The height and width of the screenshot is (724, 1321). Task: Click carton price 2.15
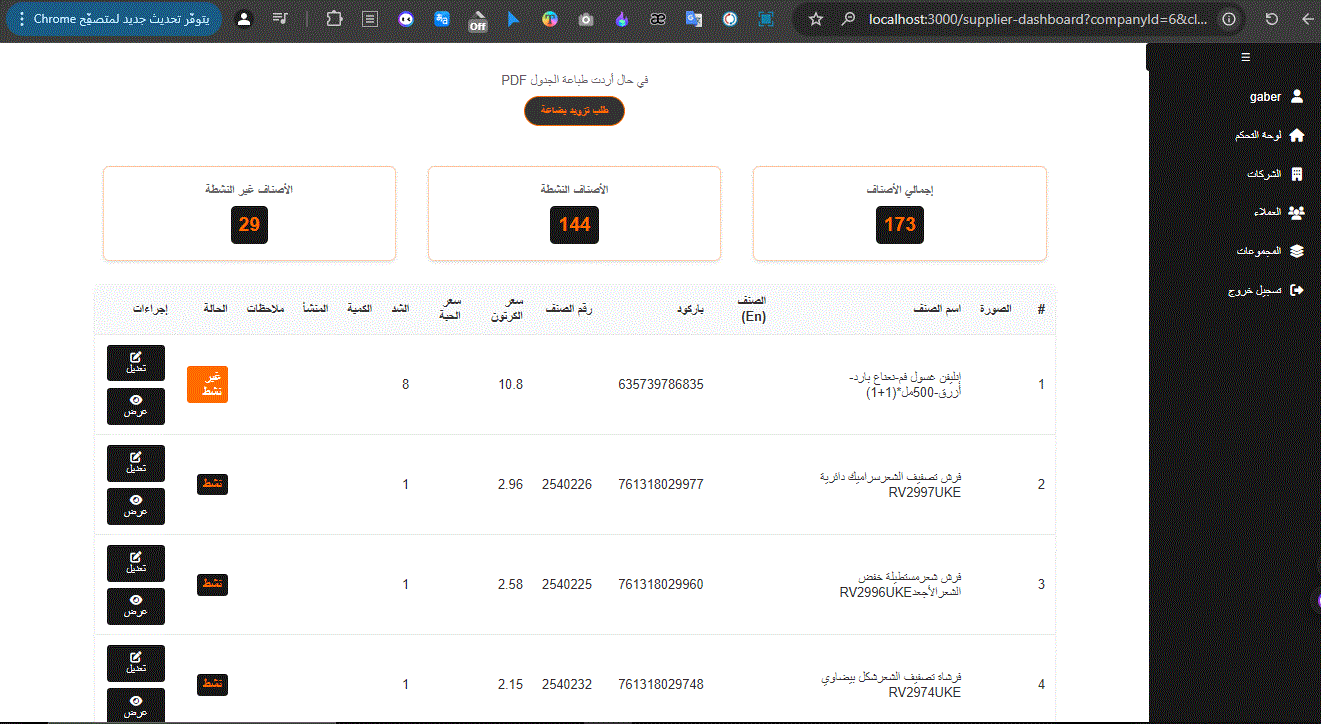(x=510, y=684)
